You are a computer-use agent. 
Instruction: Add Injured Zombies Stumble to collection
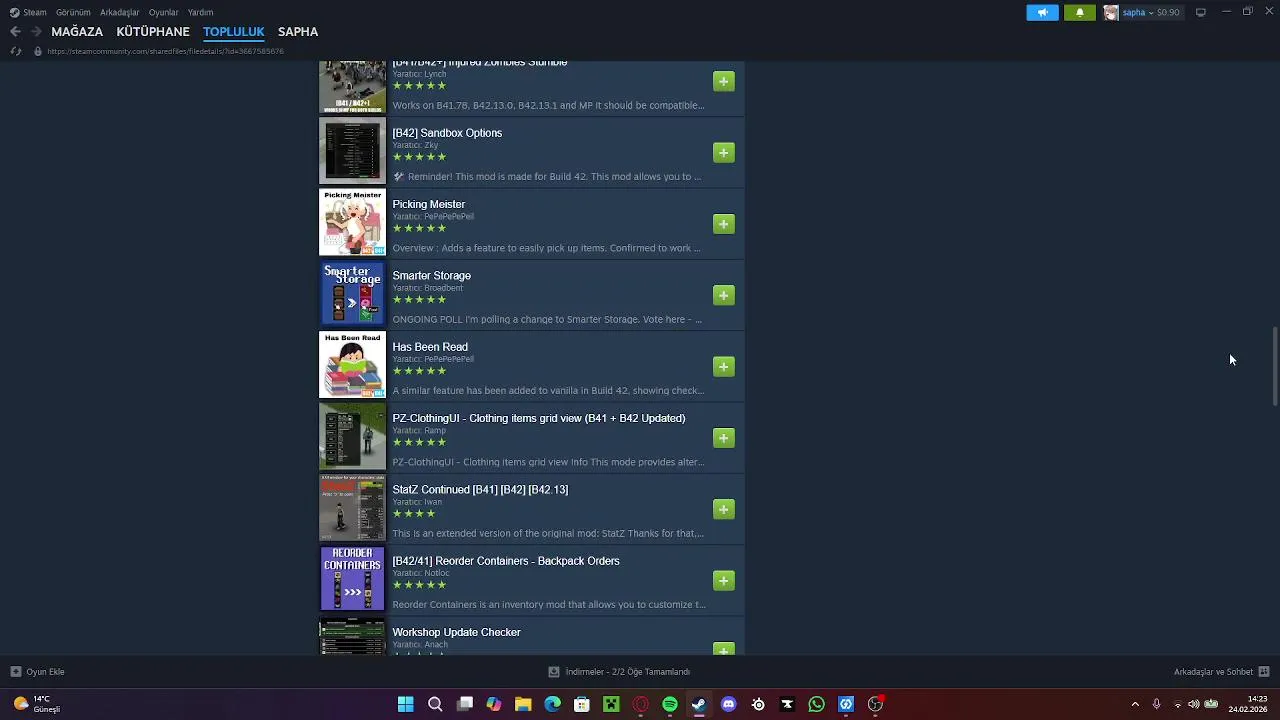724,81
